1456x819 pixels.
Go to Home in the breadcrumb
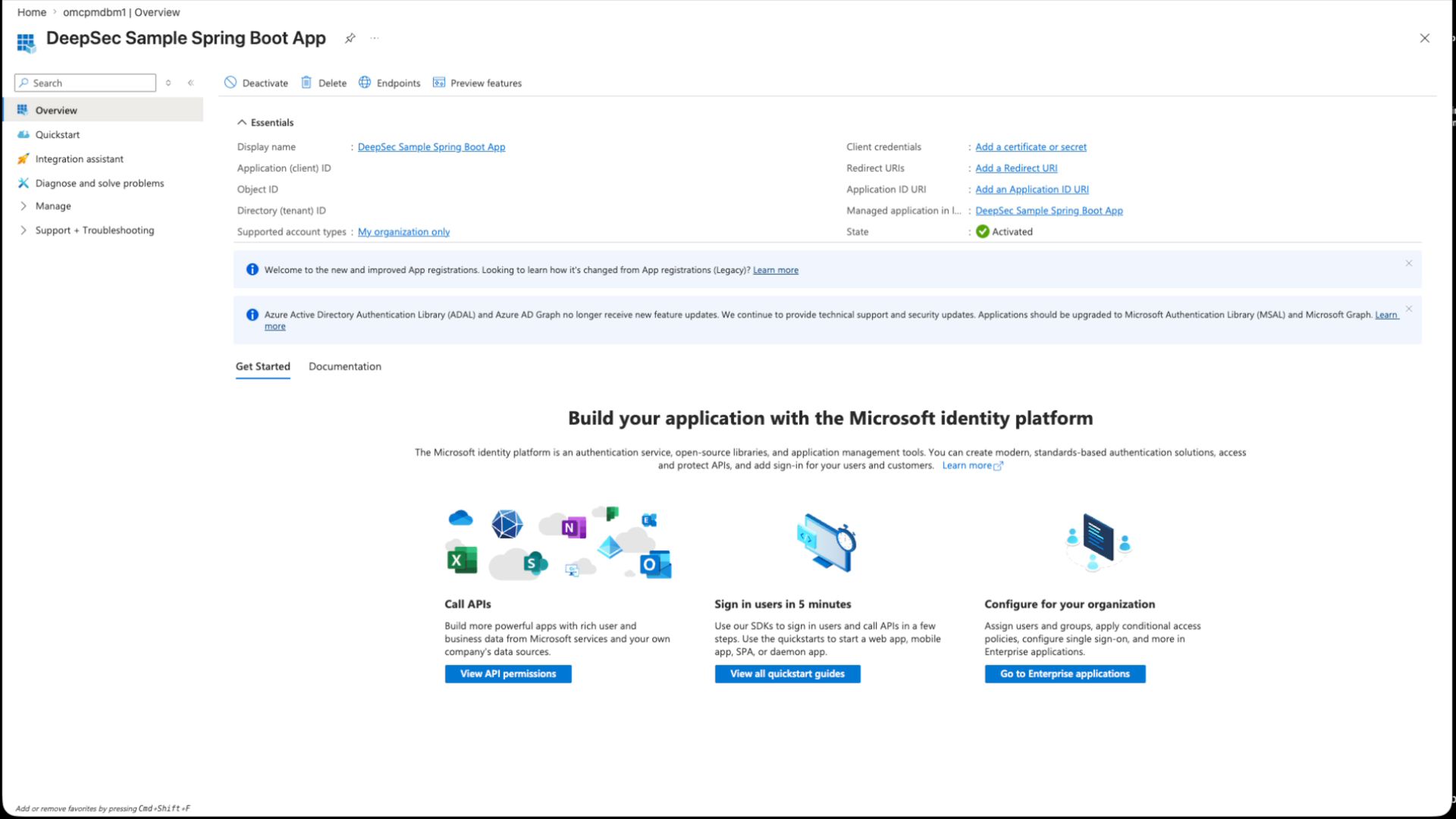tap(32, 12)
